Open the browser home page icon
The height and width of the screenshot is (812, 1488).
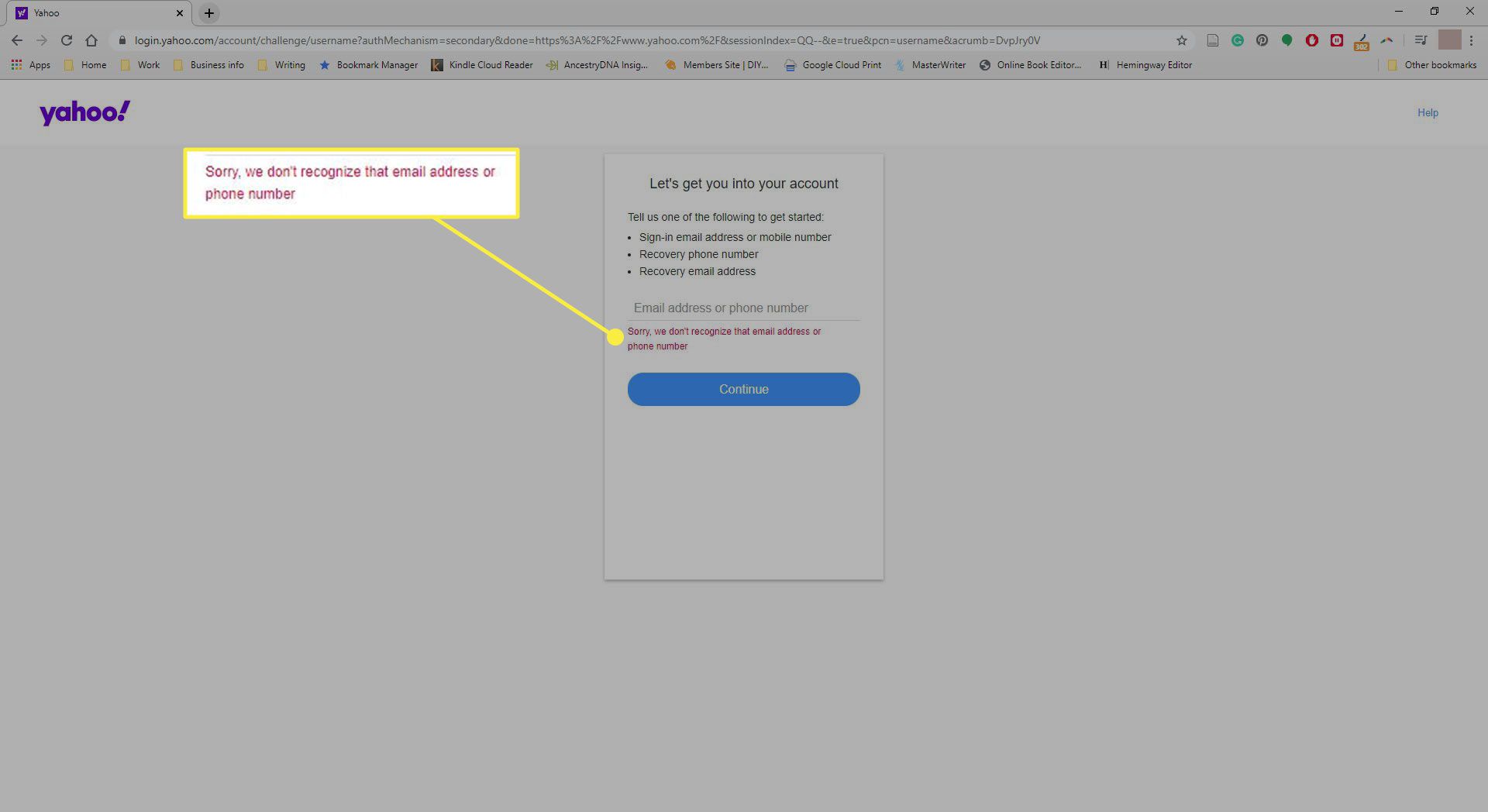[91, 40]
